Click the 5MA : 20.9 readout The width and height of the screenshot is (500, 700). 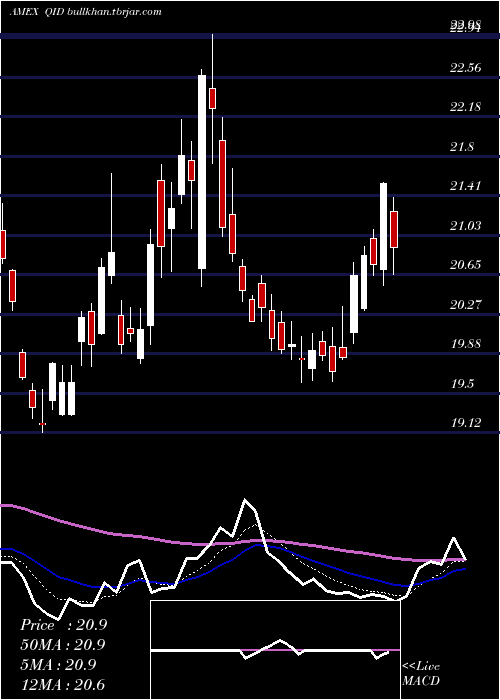click(58, 665)
